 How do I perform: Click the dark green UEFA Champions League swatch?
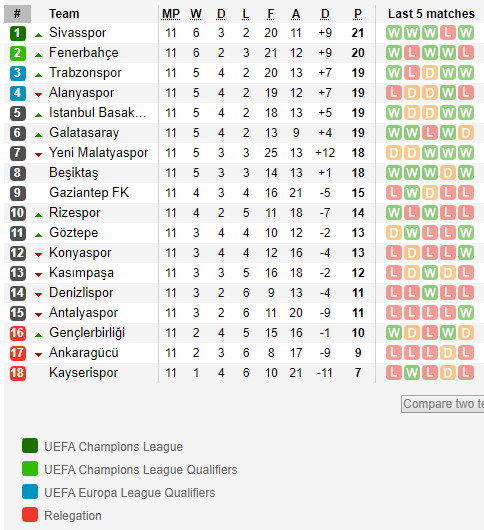coord(30,446)
